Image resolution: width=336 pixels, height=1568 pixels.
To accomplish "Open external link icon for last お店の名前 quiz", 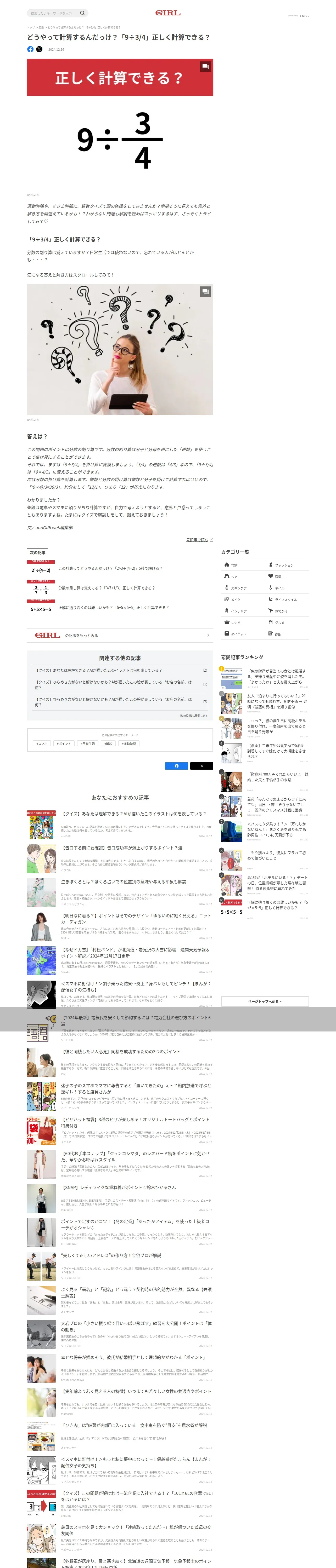I will 205,702.
